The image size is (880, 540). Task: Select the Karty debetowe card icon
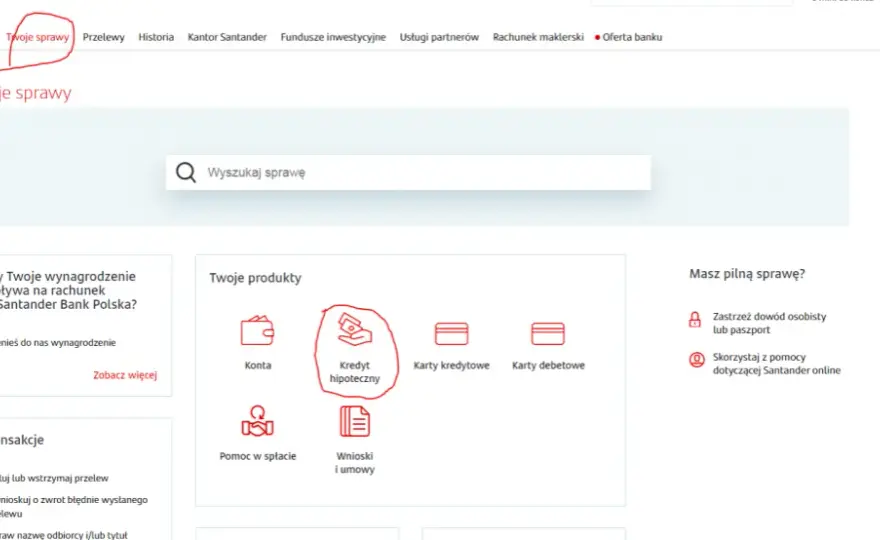[548, 333]
